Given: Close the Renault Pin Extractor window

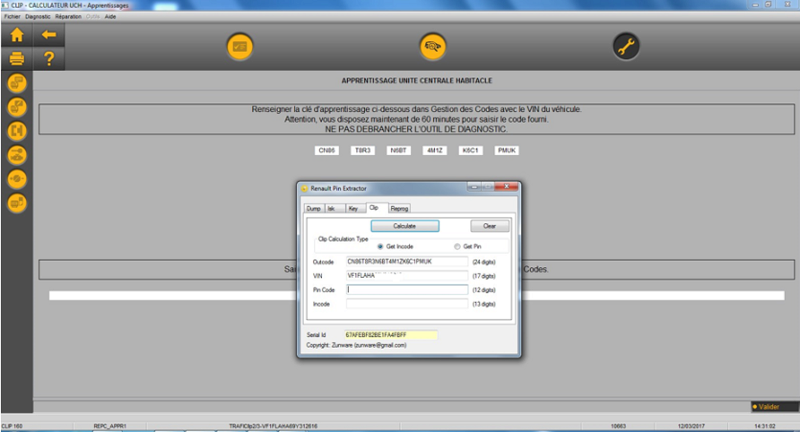Looking at the screenshot, I should [507, 187].
